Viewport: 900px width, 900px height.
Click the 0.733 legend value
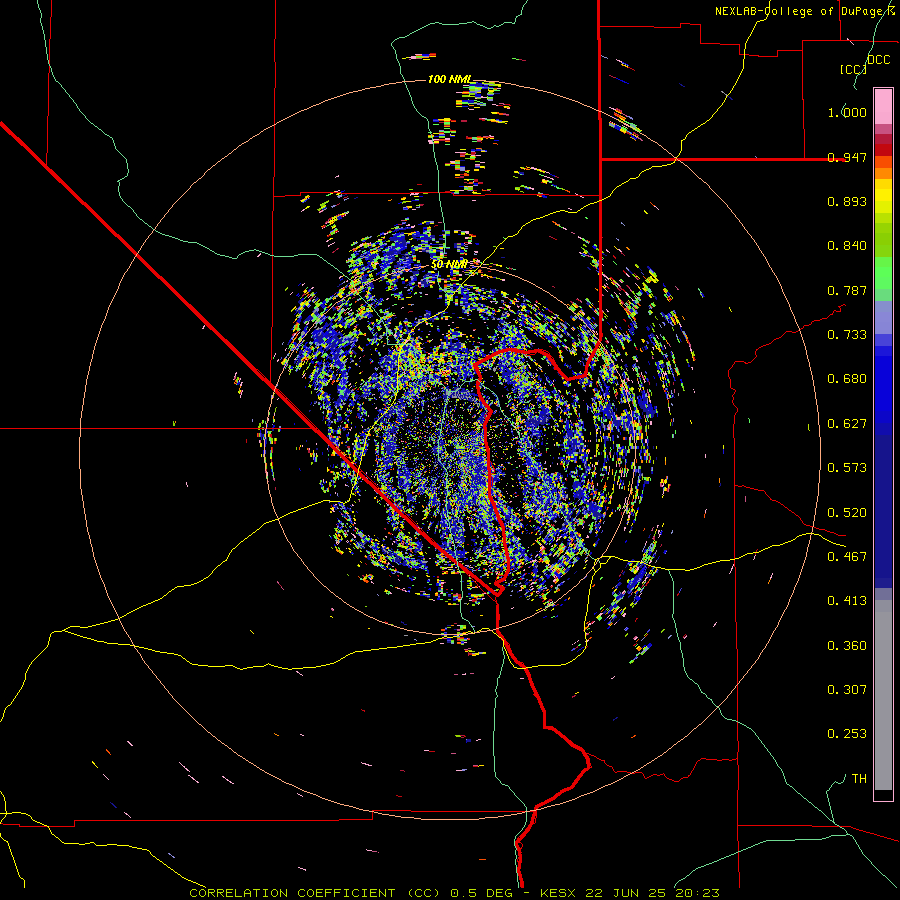click(x=847, y=335)
